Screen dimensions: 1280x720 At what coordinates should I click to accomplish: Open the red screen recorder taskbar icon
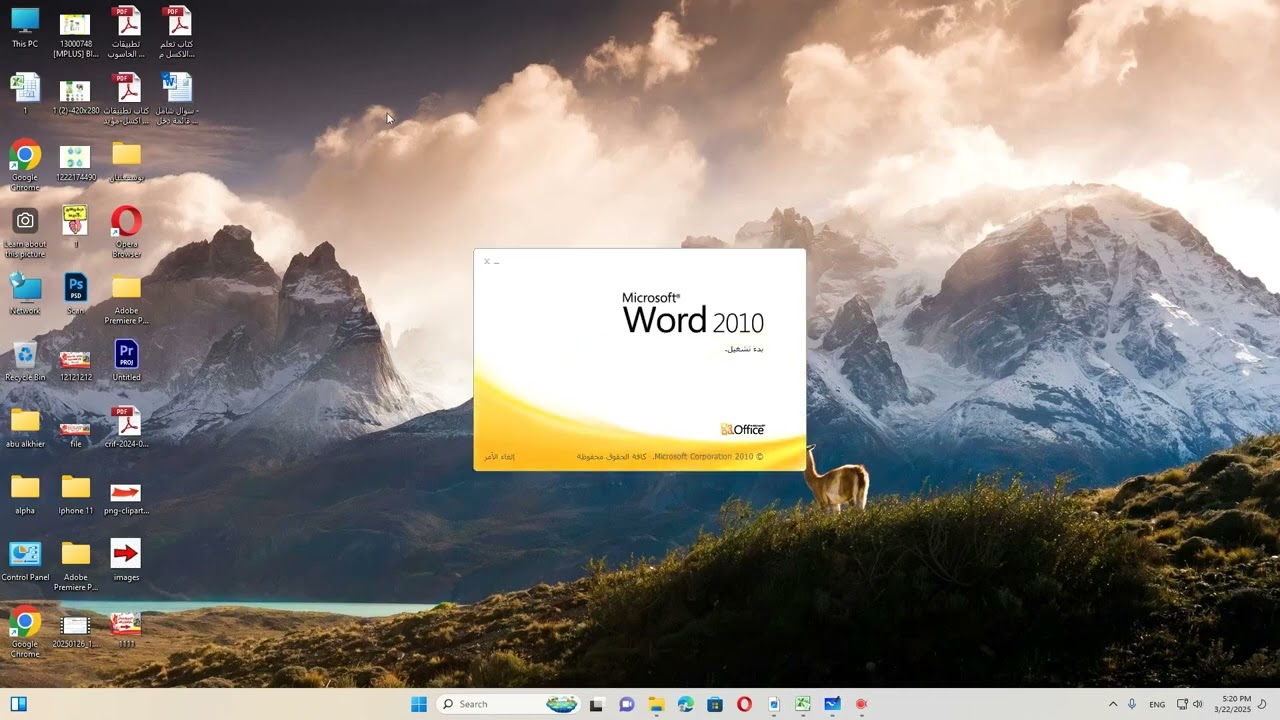861,704
